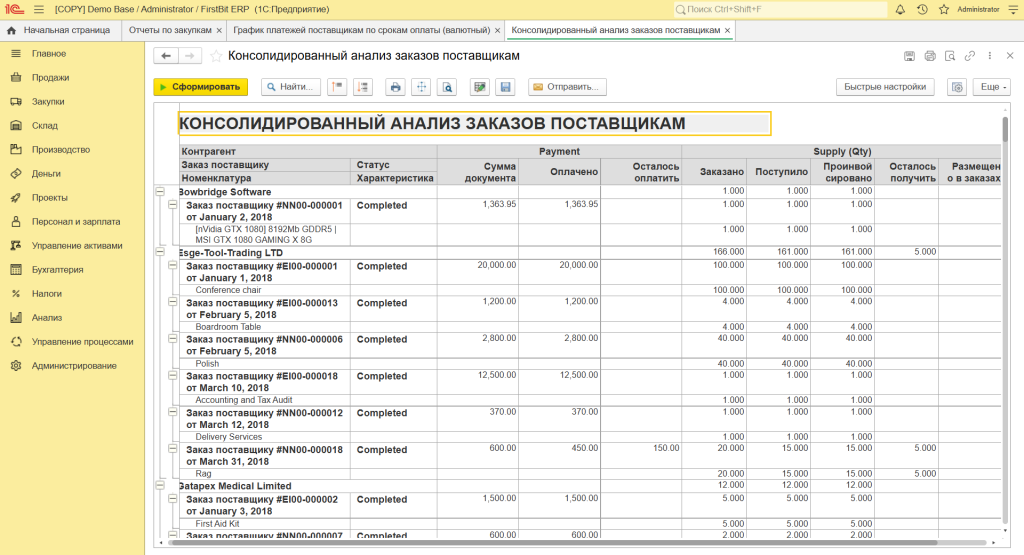Open Быстрые настройки

(885, 87)
